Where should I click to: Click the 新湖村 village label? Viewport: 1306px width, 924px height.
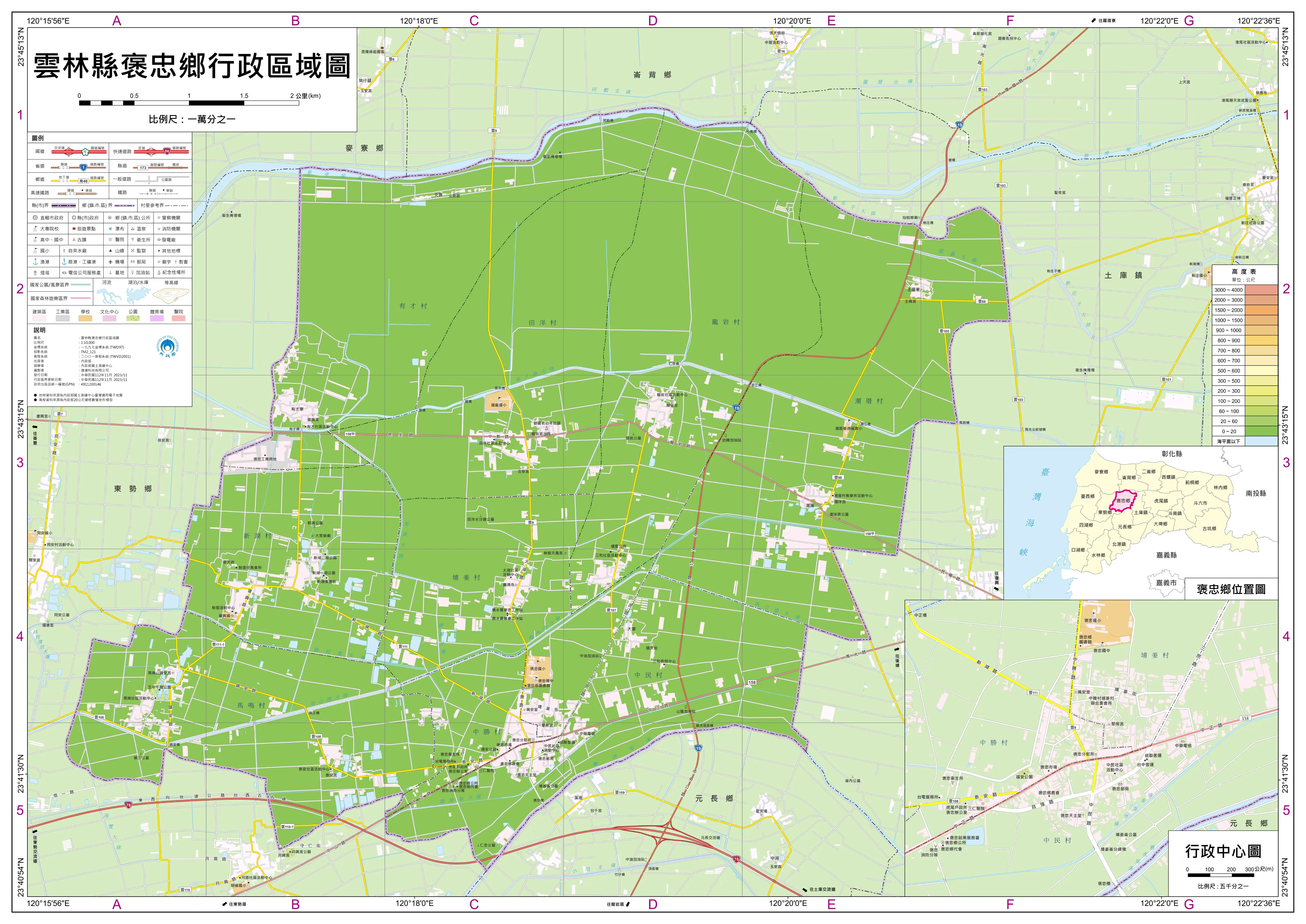(258, 536)
